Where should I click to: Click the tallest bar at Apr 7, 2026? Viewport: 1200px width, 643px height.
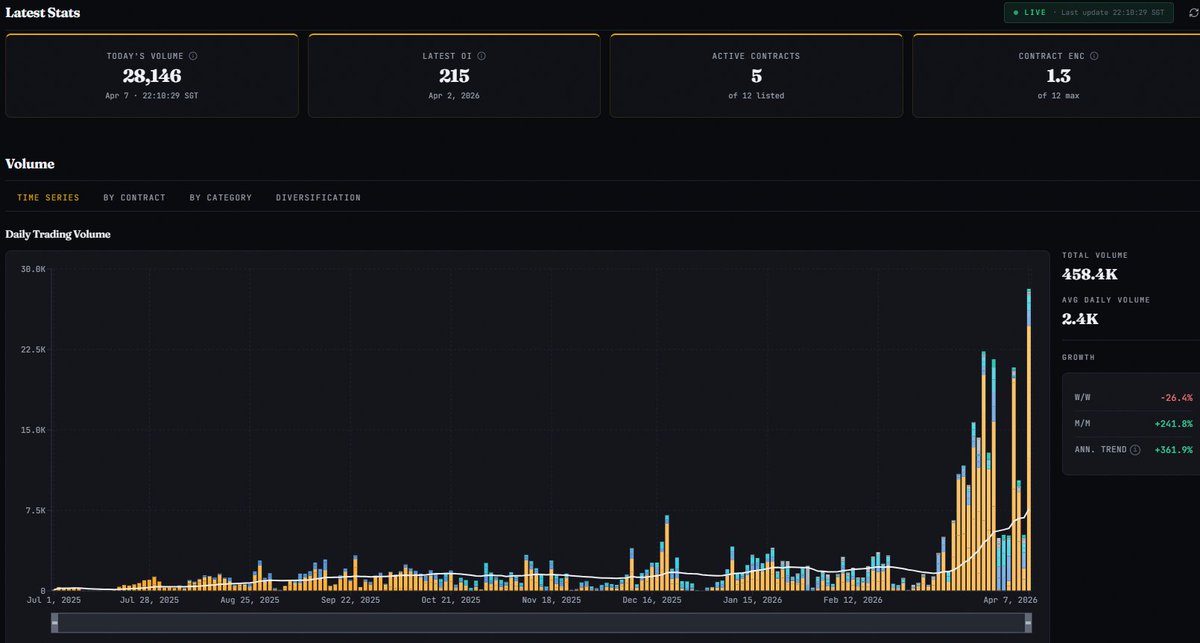tap(1029, 439)
